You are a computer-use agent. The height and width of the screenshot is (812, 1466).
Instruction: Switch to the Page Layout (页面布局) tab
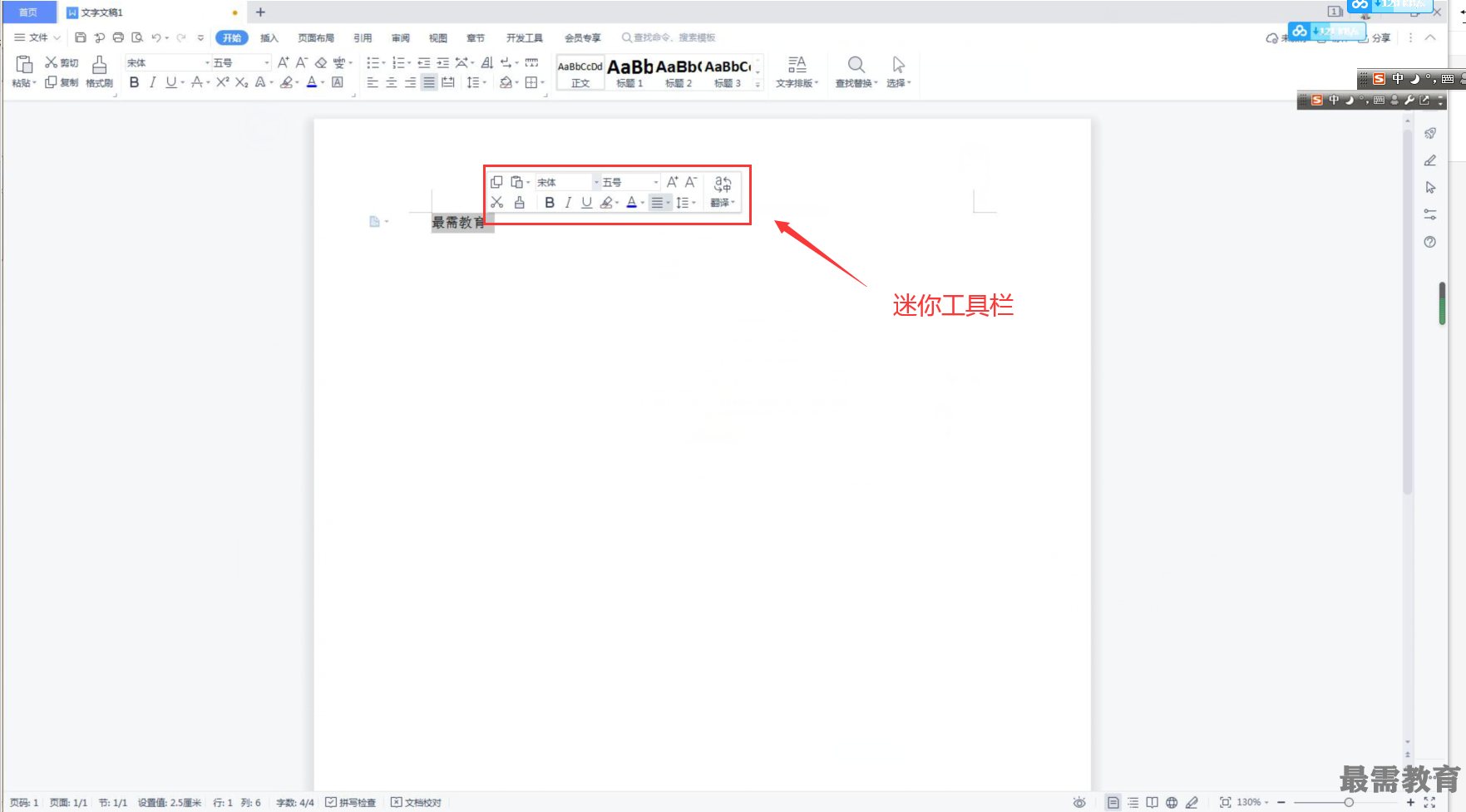point(316,37)
